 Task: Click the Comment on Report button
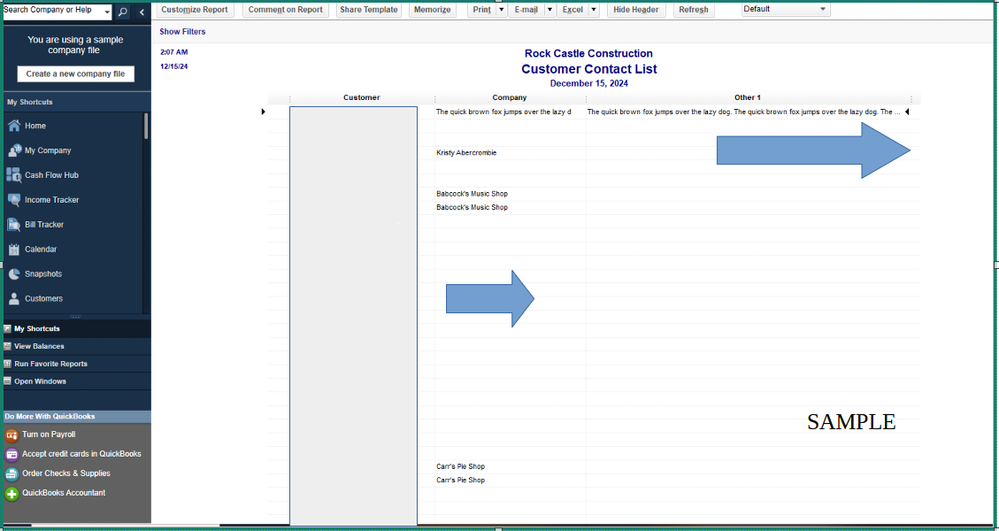point(285,10)
